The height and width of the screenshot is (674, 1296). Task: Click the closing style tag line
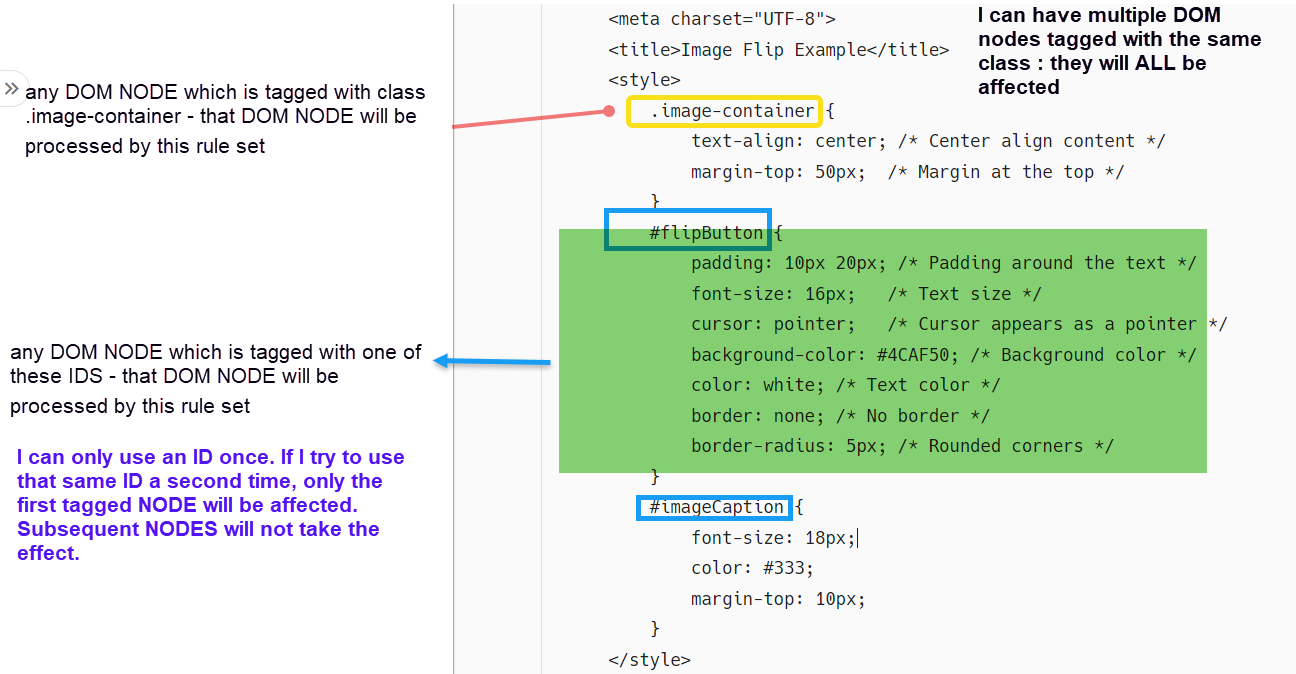pos(649,660)
